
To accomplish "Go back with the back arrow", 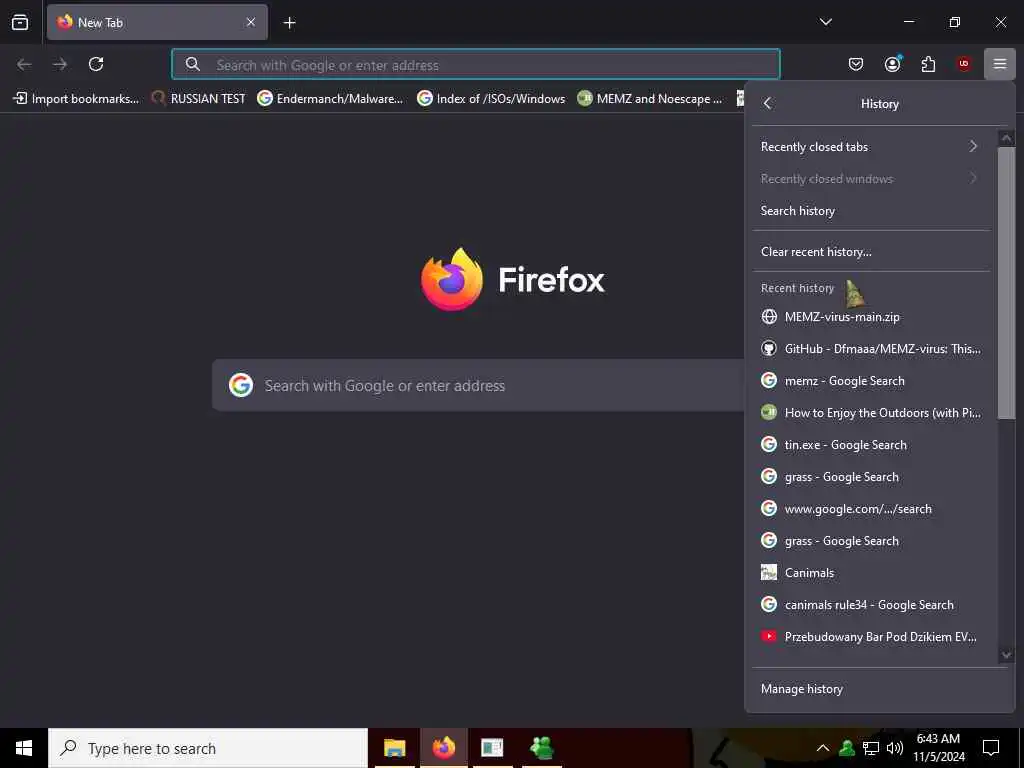I will 24,64.
